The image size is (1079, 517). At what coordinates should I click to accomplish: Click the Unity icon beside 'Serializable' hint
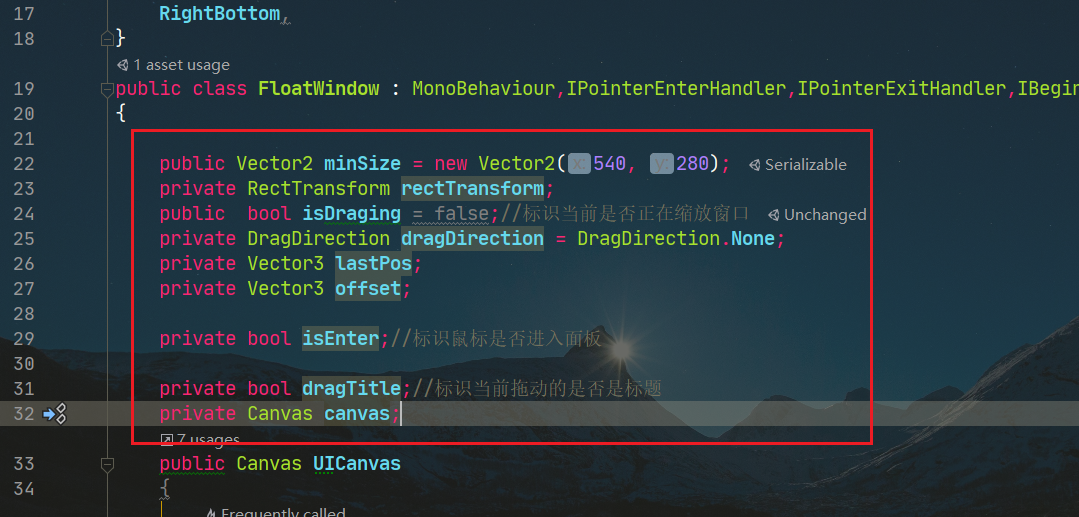pyautogui.click(x=754, y=165)
